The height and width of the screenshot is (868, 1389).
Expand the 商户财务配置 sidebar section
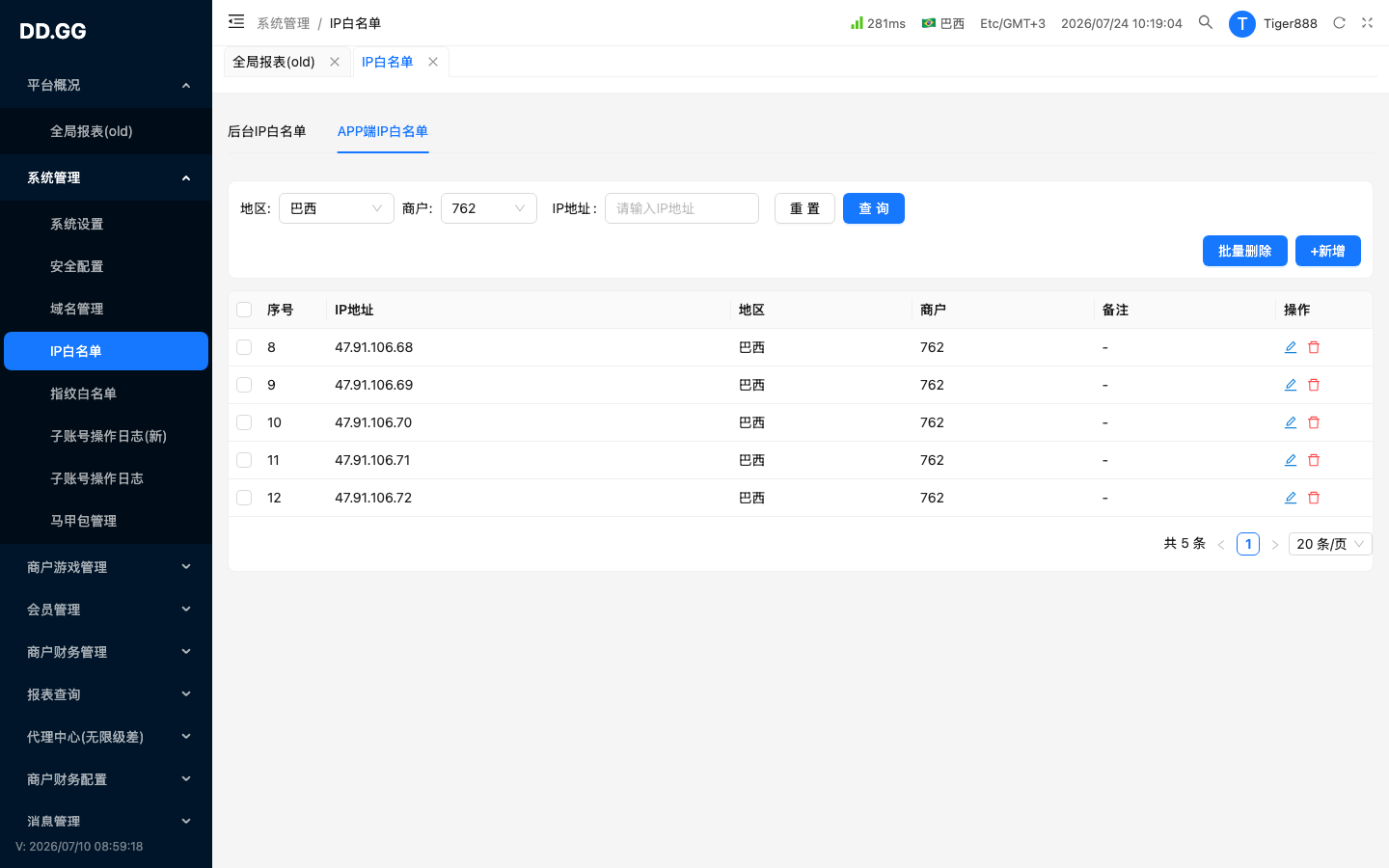pos(106,779)
